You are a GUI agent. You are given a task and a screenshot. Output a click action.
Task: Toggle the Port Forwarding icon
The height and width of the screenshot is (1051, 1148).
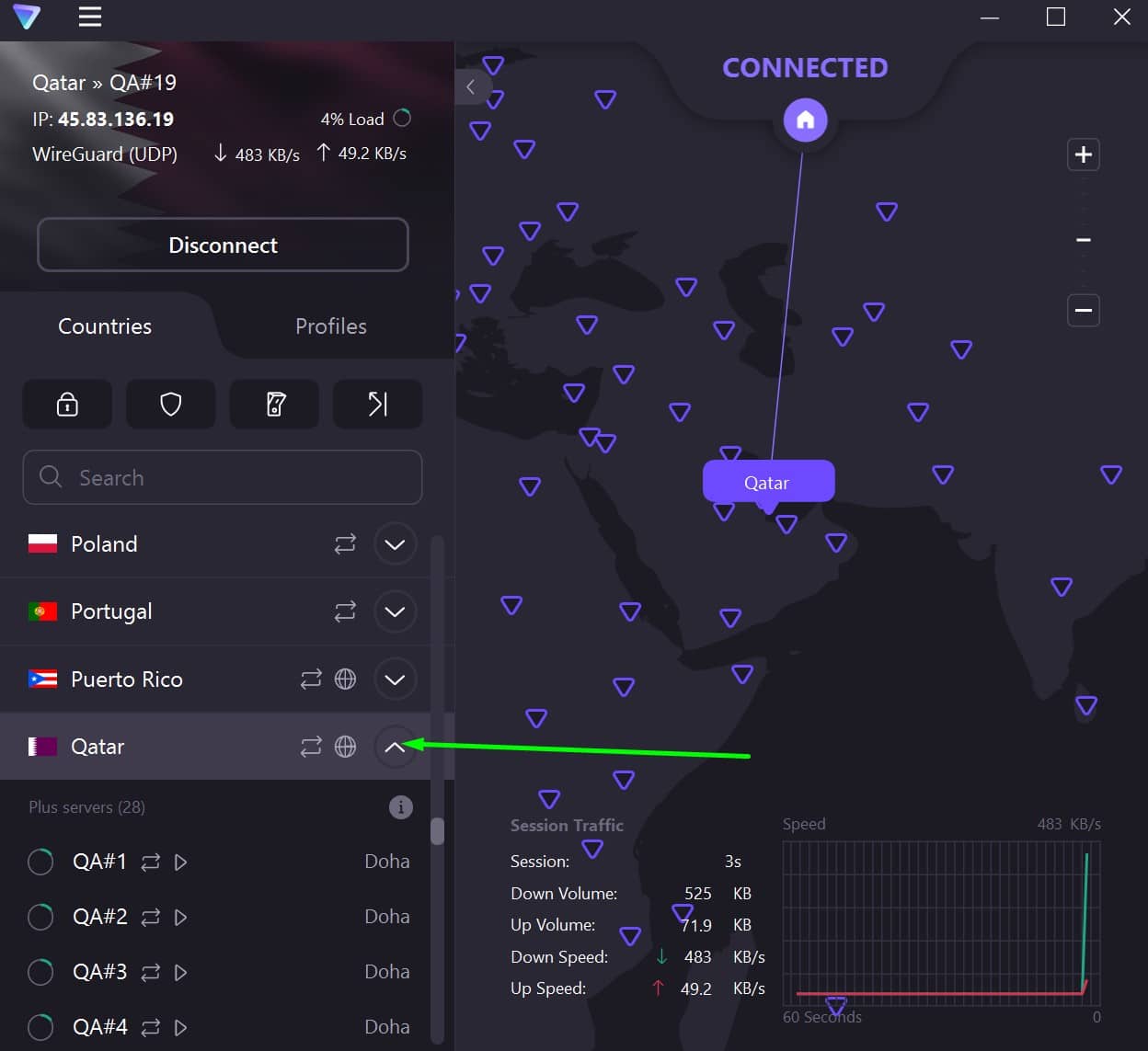378,404
